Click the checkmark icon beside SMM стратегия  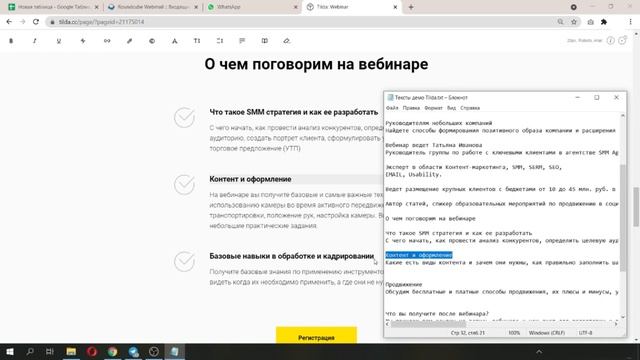tap(184, 118)
